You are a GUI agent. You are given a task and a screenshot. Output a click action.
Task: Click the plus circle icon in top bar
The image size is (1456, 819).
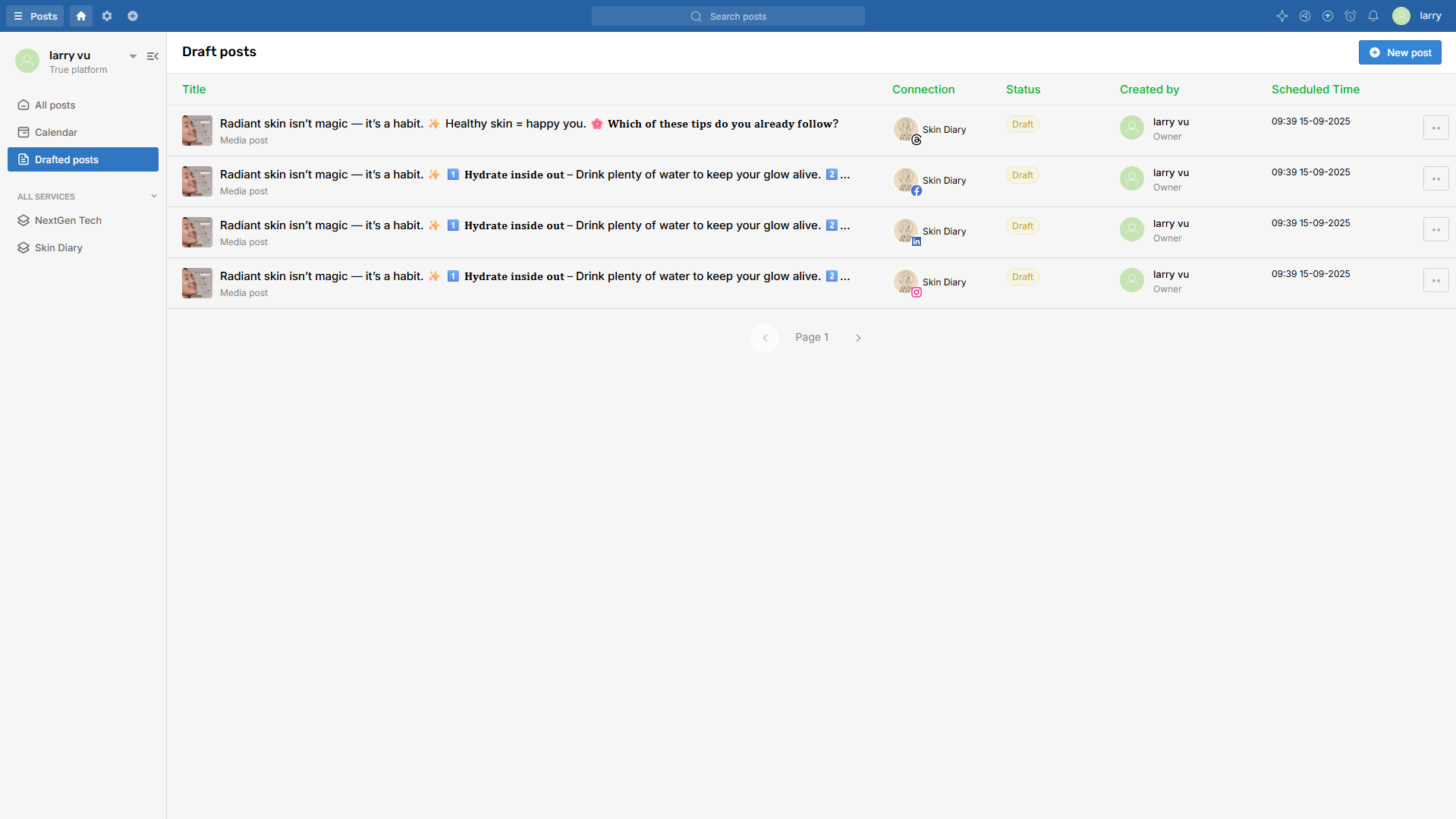click(x=133, y=16)
